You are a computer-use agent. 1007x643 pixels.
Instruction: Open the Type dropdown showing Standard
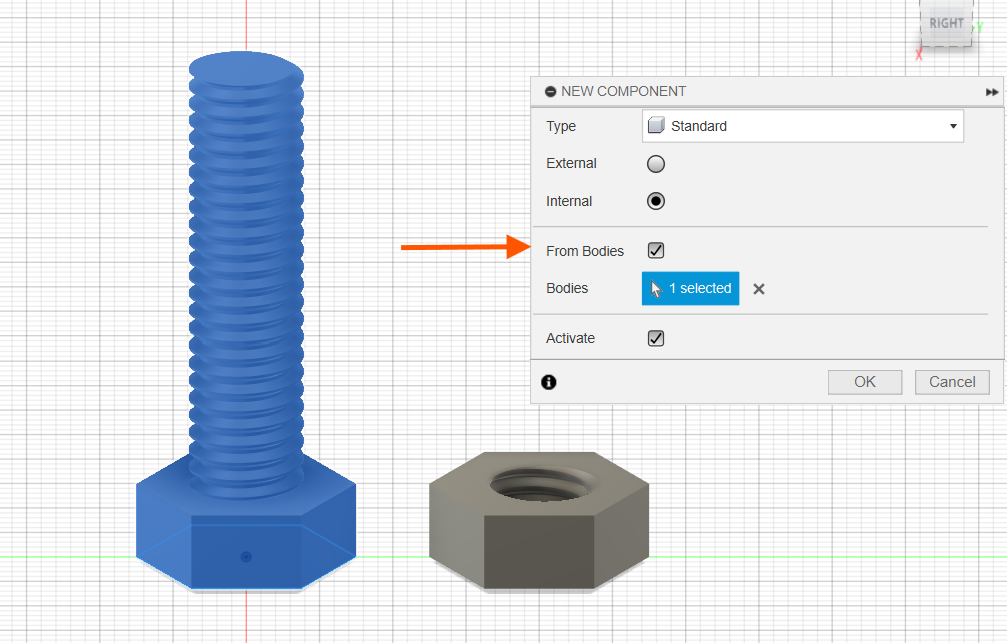[x=803, y=126]
